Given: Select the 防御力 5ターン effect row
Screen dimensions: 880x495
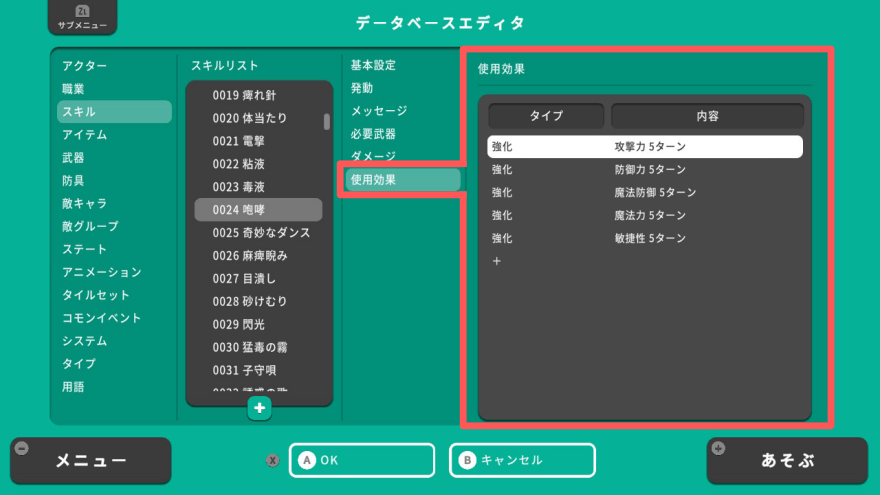Looking at the screenshot, I should pyautogui.click(x=645, y=169).
